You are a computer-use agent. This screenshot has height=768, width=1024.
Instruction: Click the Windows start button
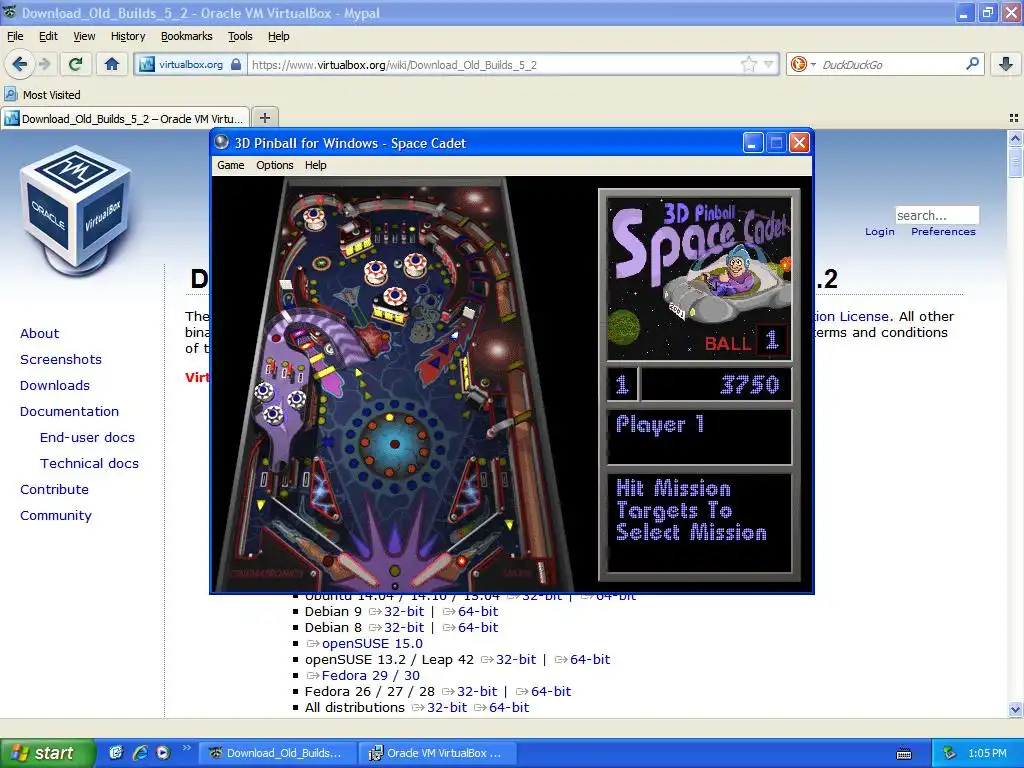point(47,753)
